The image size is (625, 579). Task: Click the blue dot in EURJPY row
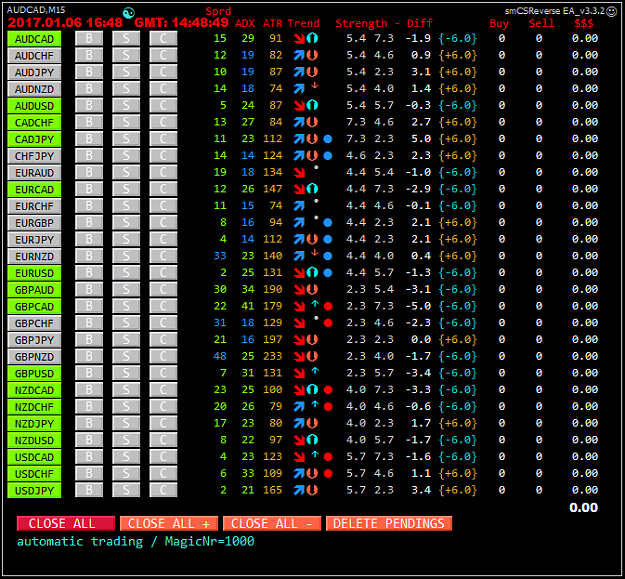click(x=328, y=239)
